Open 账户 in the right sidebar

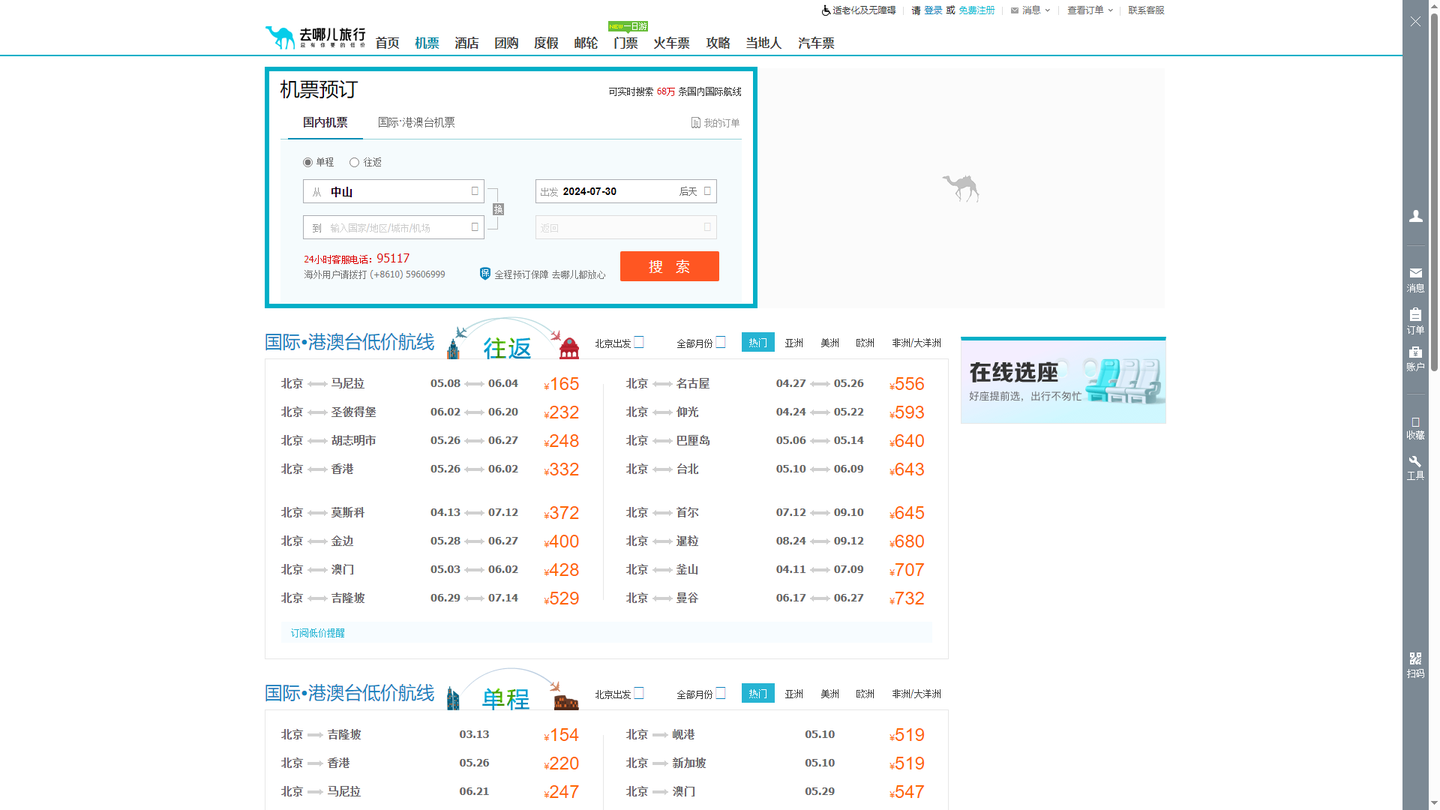click(1416, 359)
